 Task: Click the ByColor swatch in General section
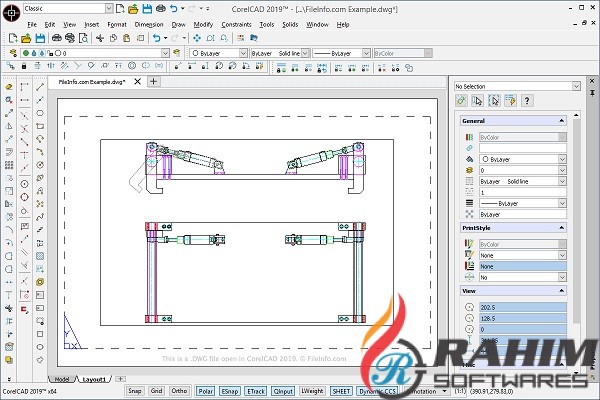[523, 137]
